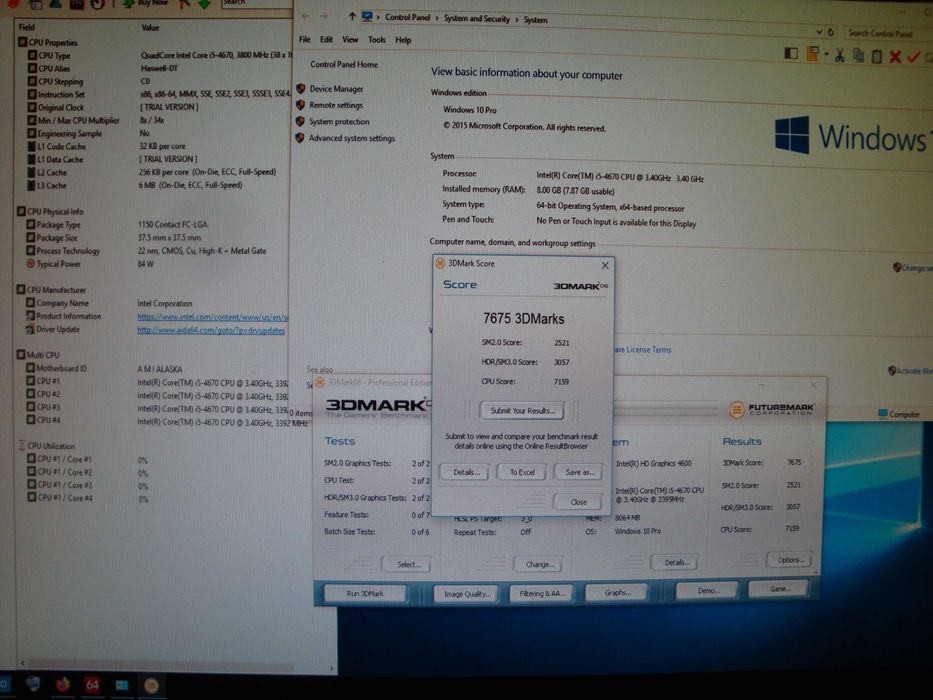Click the Options button under Results
Image resolution: width=933 pixels, height=700 pixels.
coord(789,560)
